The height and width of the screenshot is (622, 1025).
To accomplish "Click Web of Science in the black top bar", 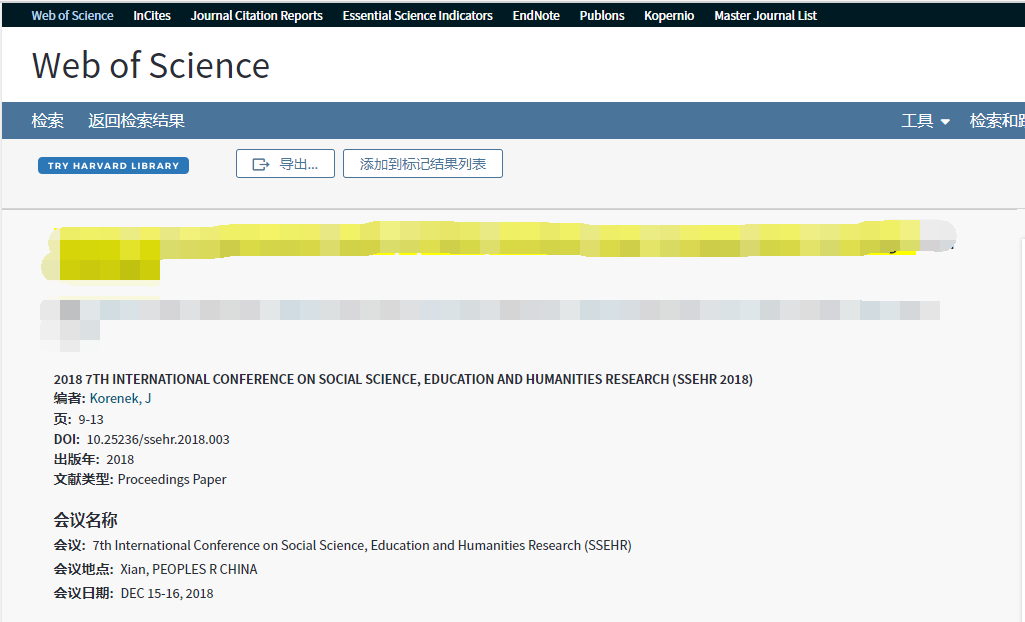I will [x=72, y=16].
